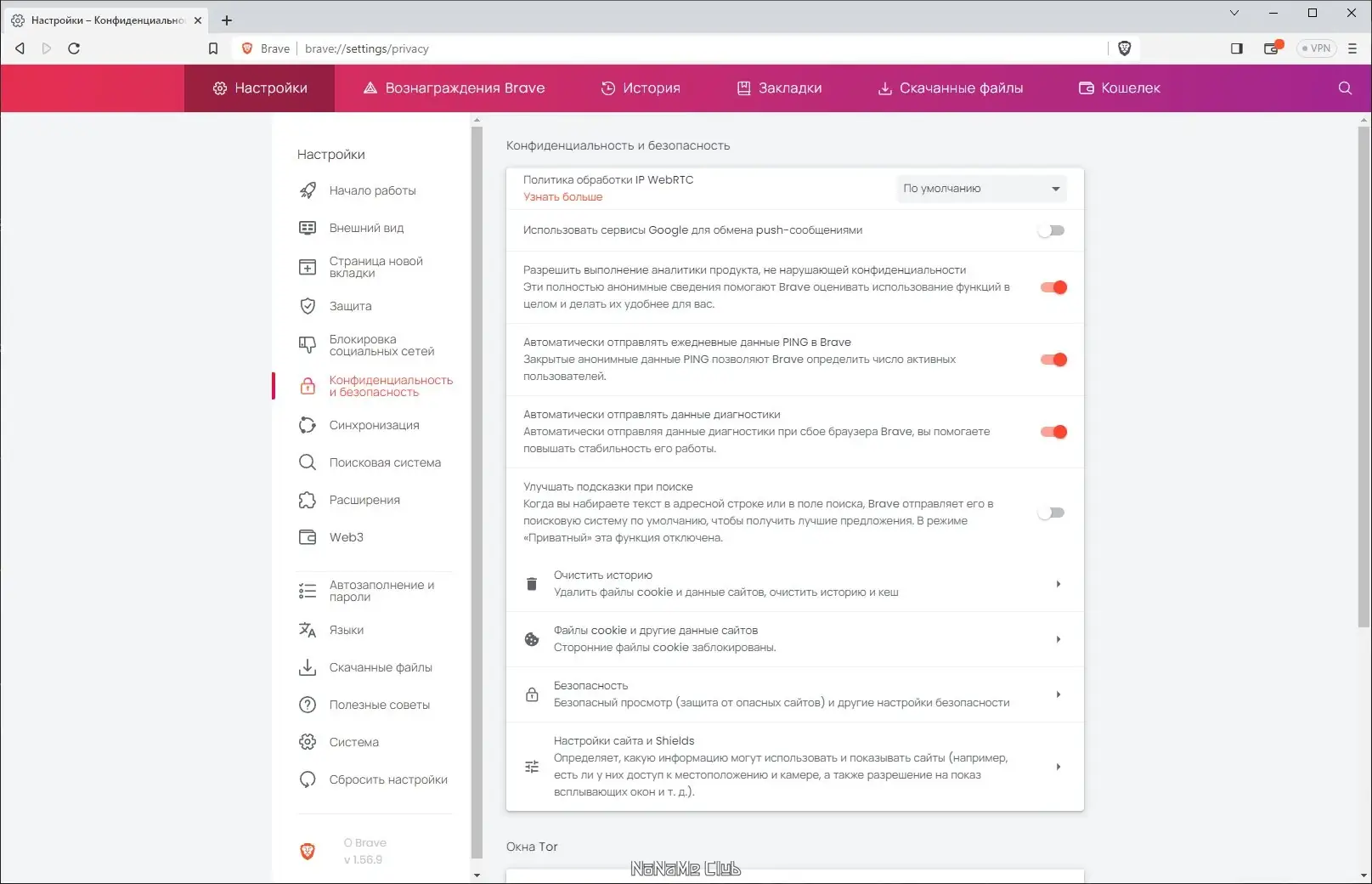
Task: Click the cookie icon beside Файлы cookie
Action: 532,639
